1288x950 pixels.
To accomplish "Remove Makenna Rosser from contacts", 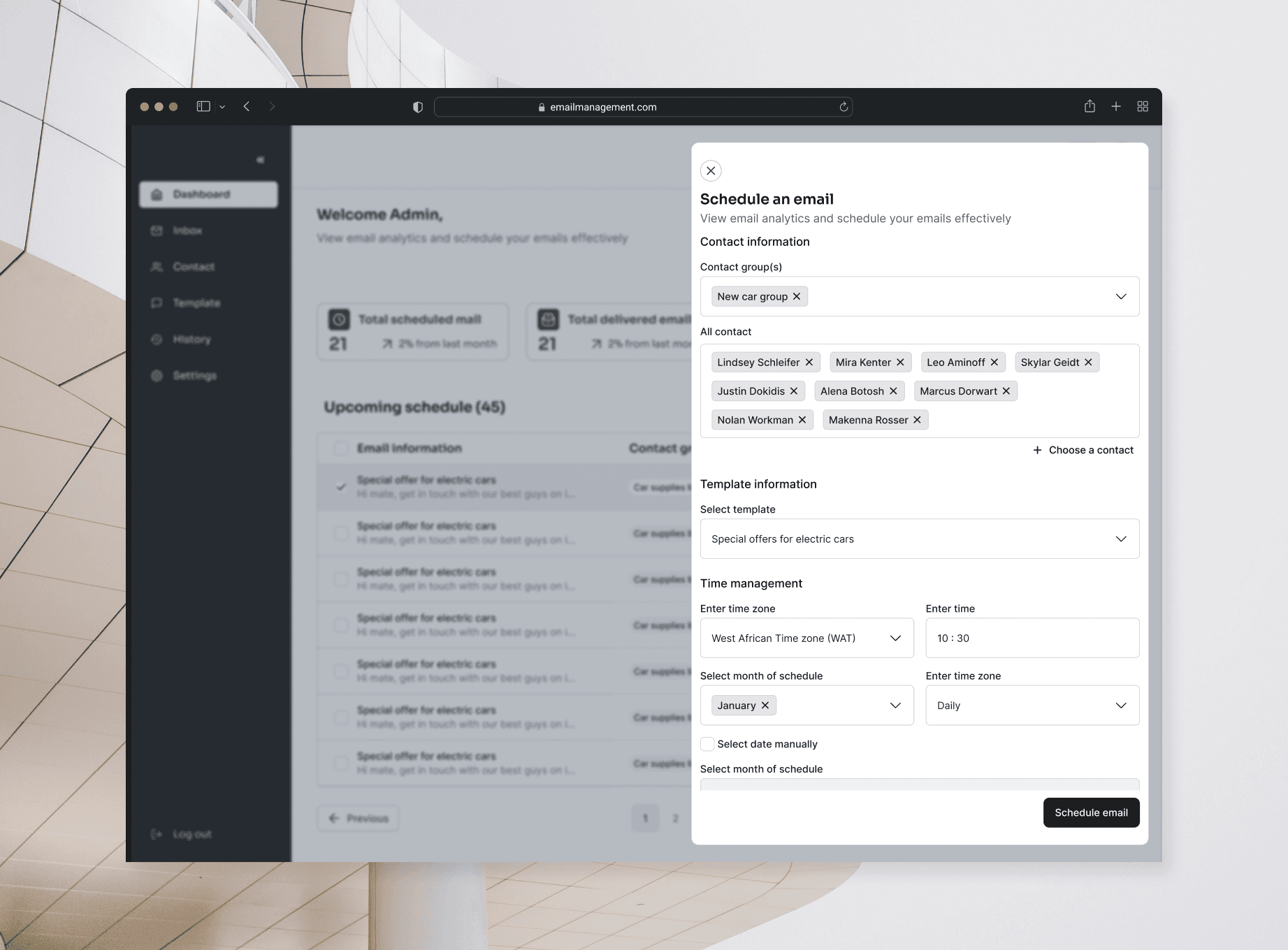I will (x=918, y=420).
